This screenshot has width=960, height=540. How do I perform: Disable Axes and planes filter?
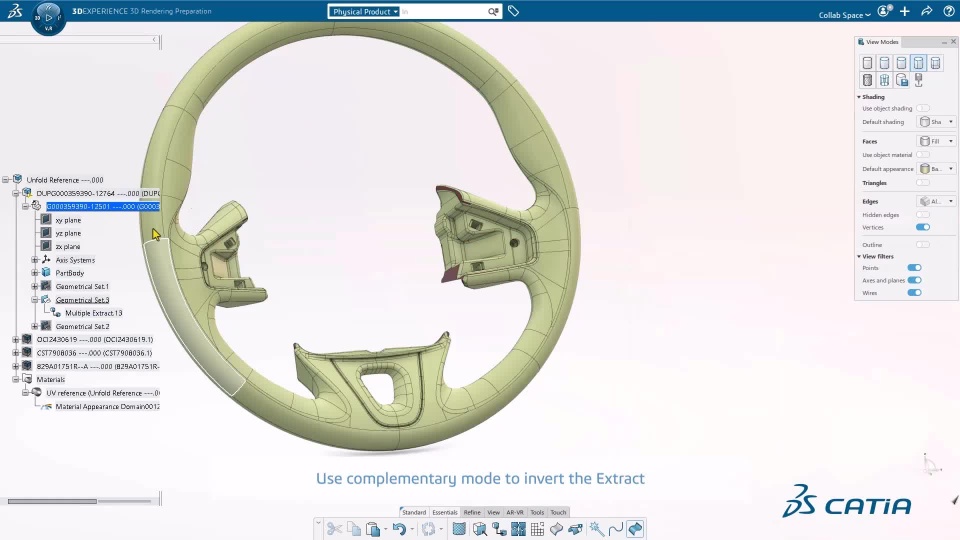point(914,280)
